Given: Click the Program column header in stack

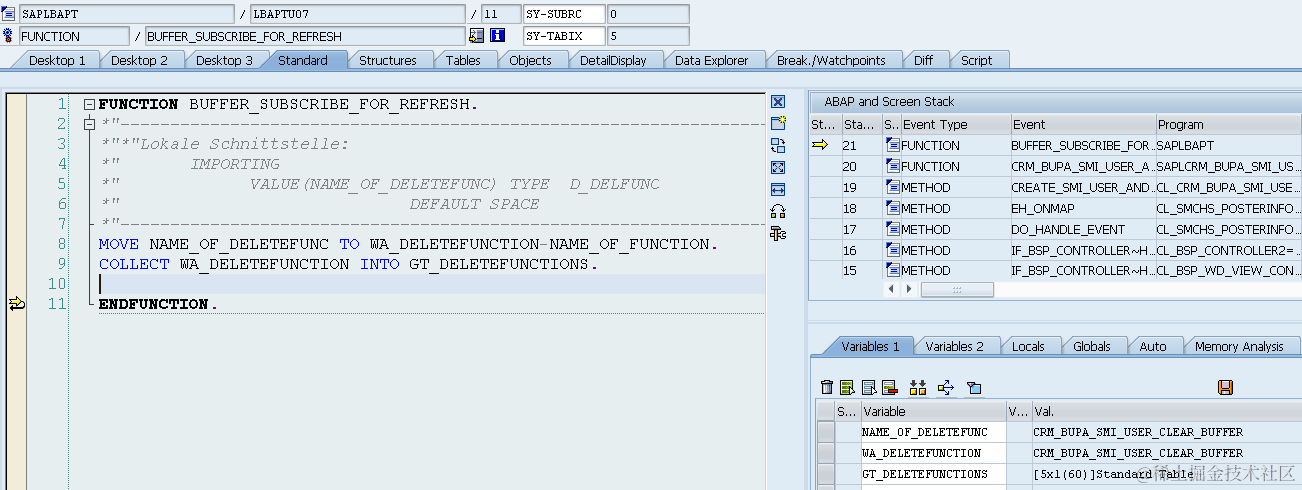Looking at the screenshot, I should pyautogui.click(x=1228, y=125).
